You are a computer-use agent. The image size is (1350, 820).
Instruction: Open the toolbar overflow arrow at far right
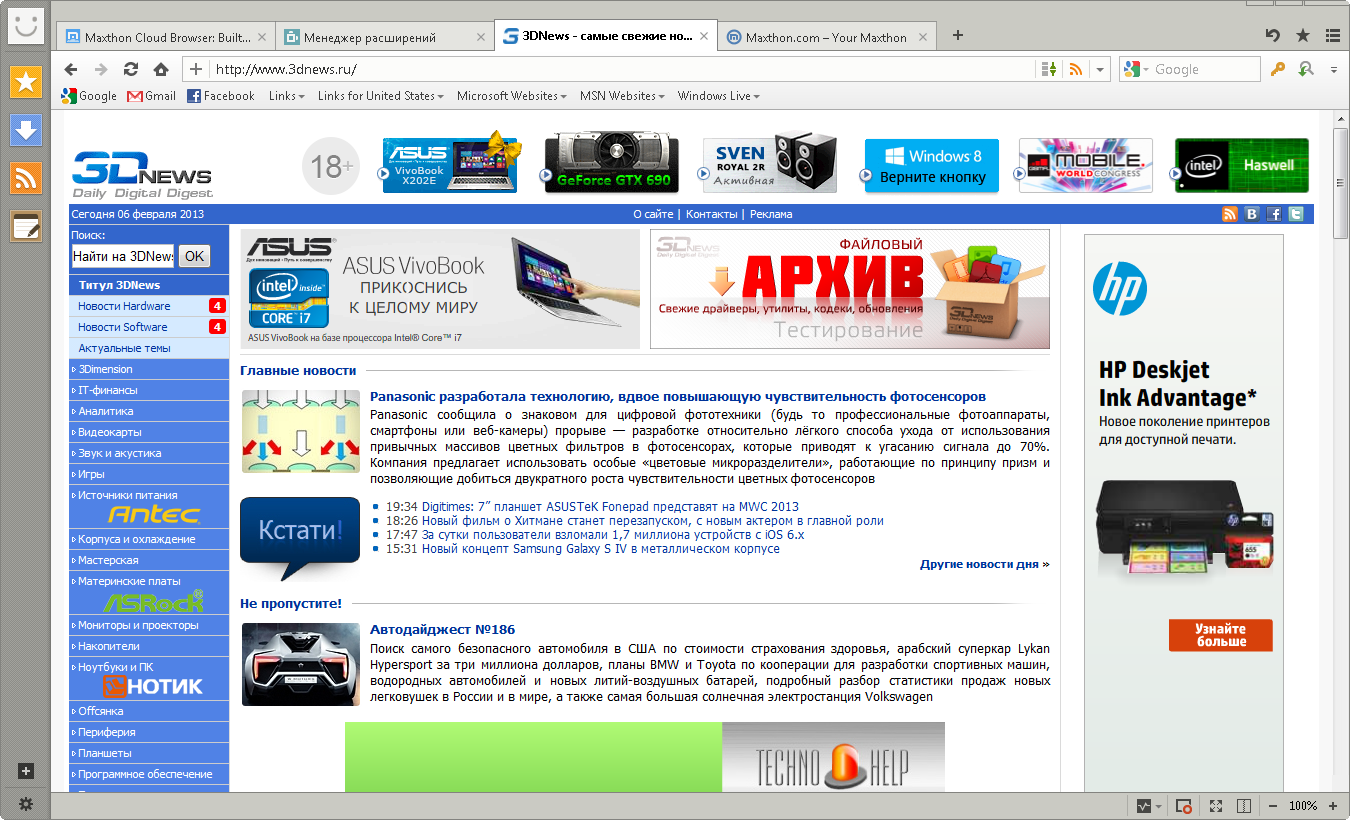pyautogui.click(x=1334, y=70)
